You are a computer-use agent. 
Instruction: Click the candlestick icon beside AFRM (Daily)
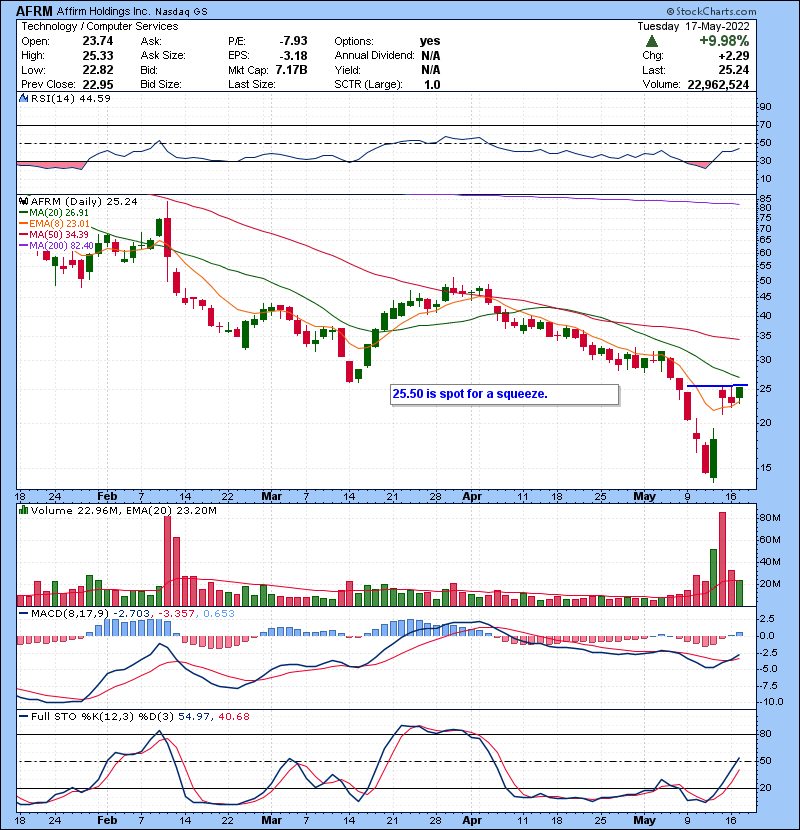[23, 201]
